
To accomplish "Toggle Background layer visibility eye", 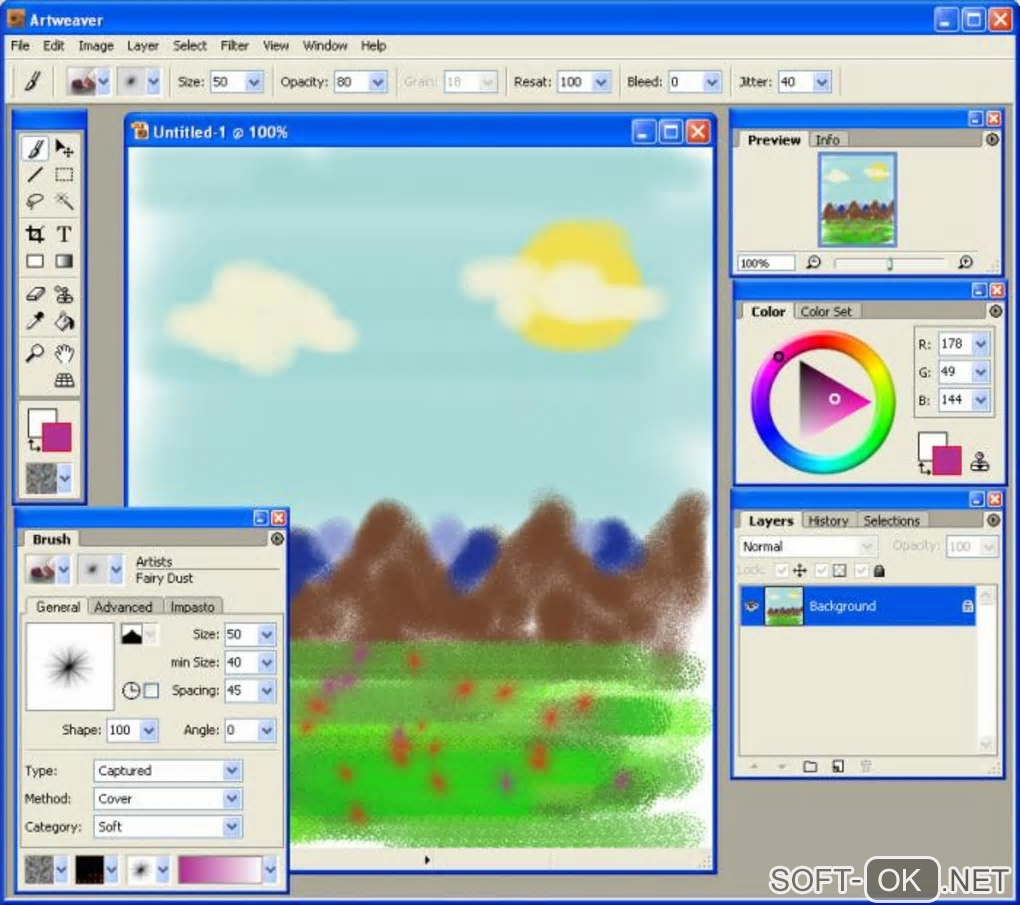I will pos(752,606).
